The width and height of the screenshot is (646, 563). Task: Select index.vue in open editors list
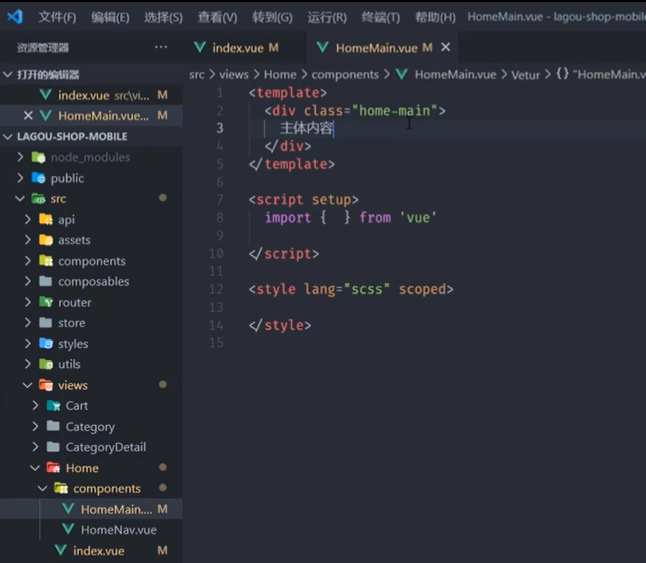pyautogui.click(x=91, y=95)
